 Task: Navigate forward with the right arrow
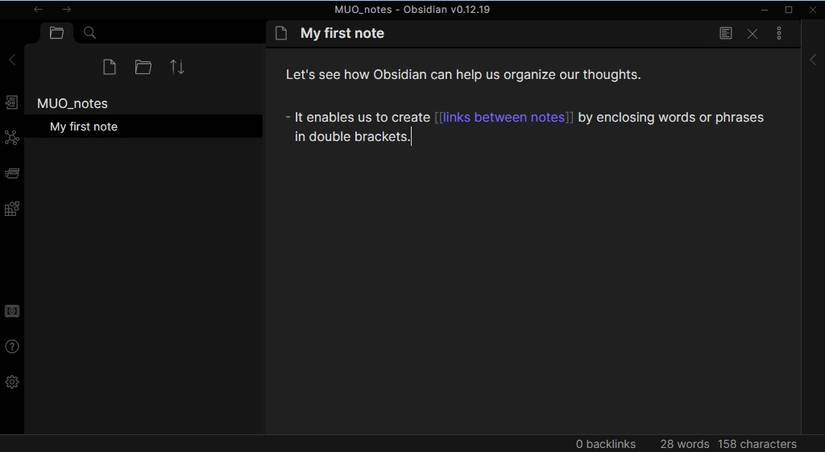coord(66,9)
